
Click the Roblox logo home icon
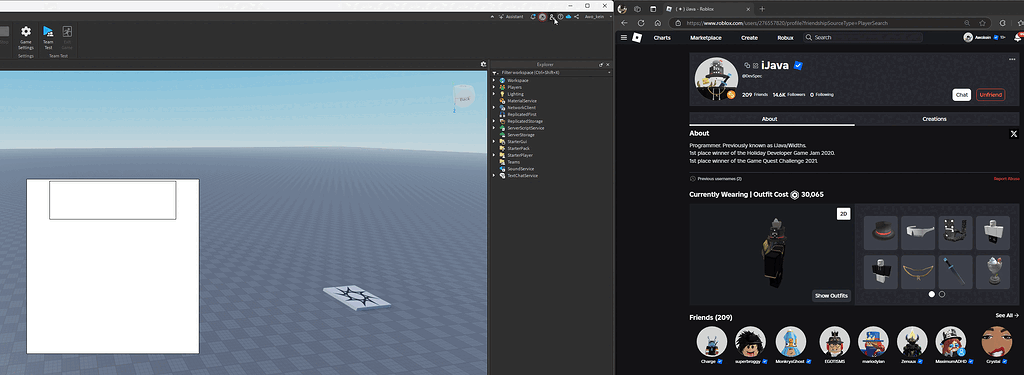[x=637, y=38]
